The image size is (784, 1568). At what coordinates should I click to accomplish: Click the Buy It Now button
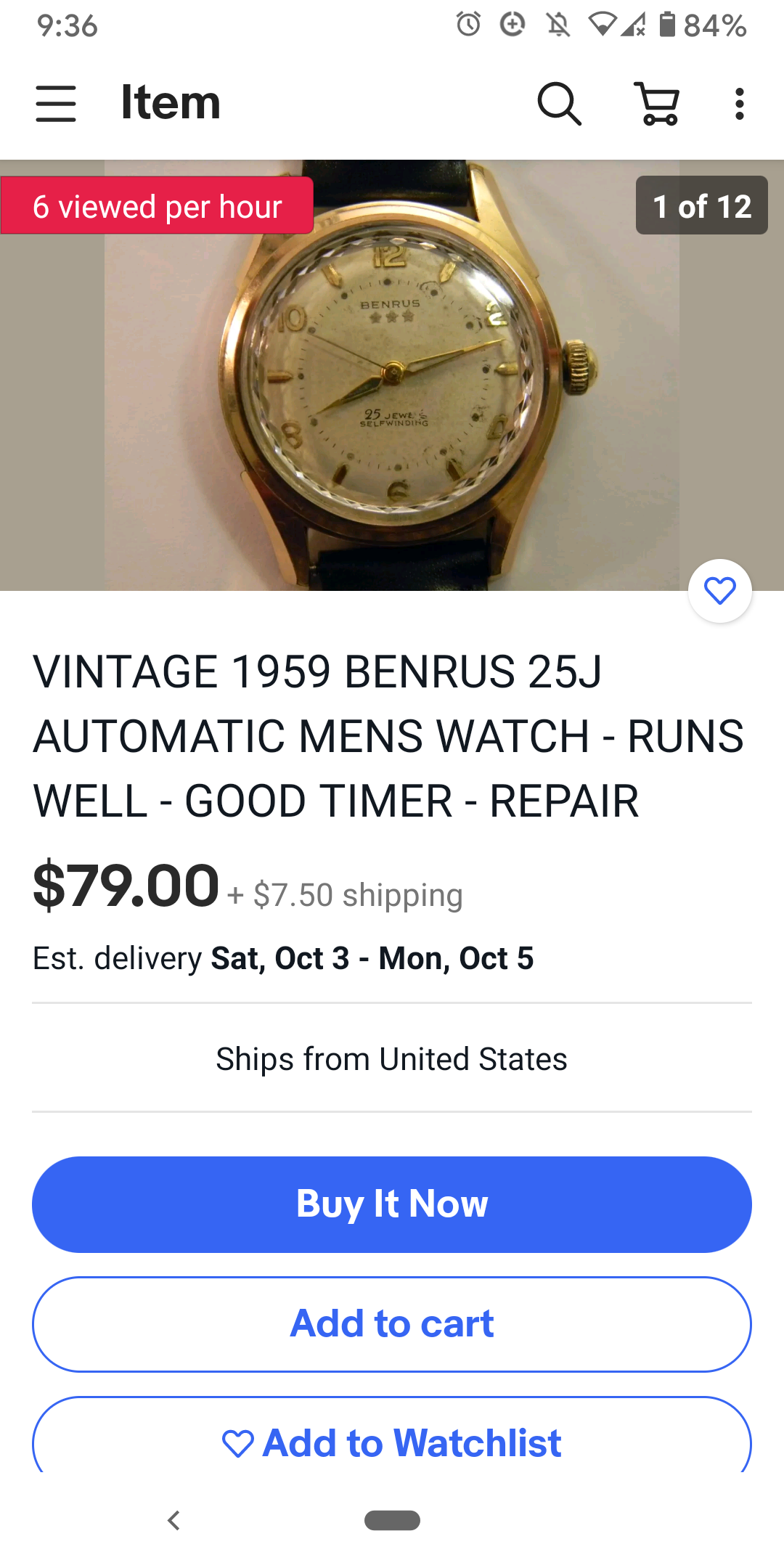pos(392,1204)
